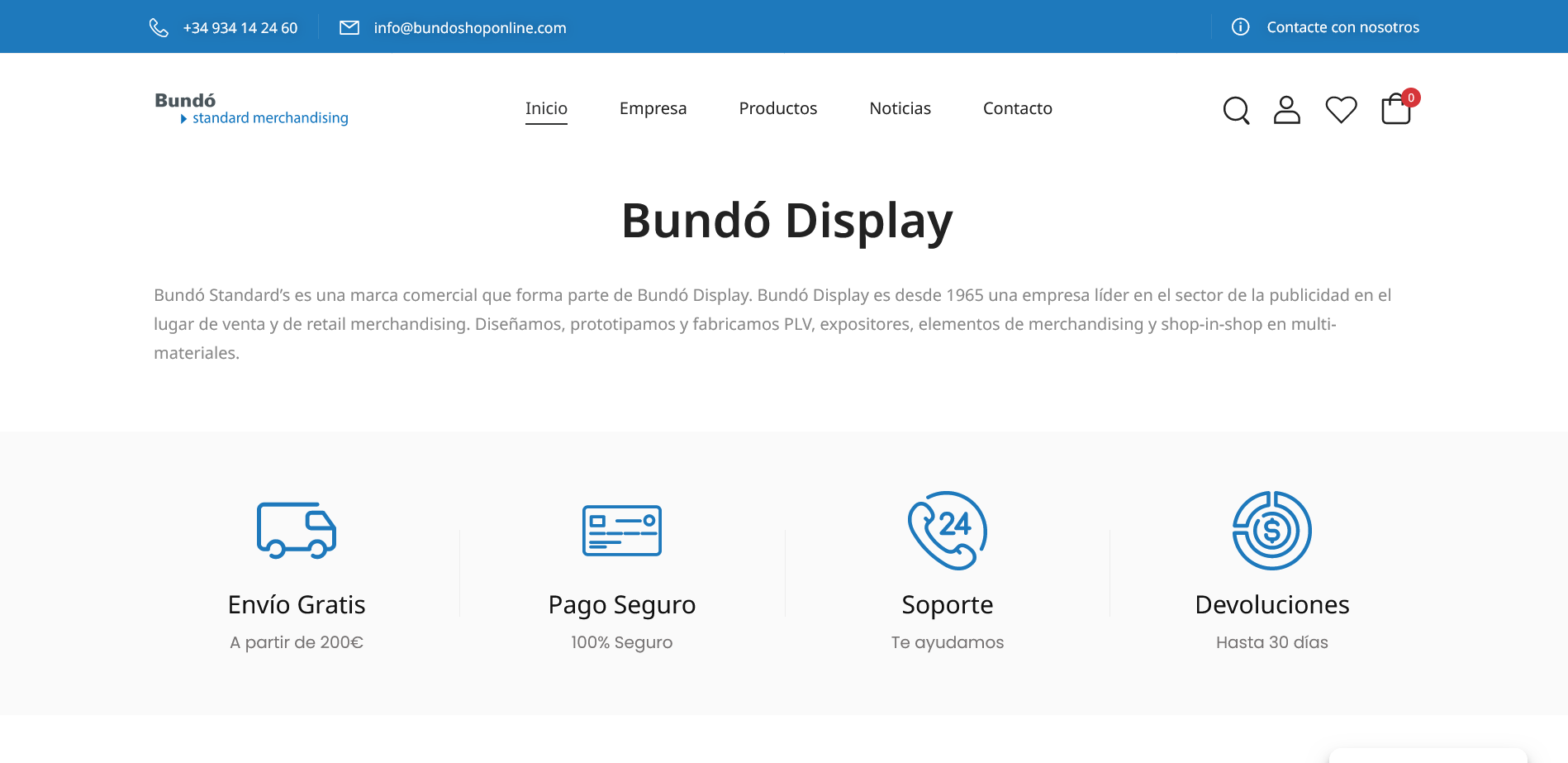Click 'A partir de 200€' text

[x=297, y=642]
